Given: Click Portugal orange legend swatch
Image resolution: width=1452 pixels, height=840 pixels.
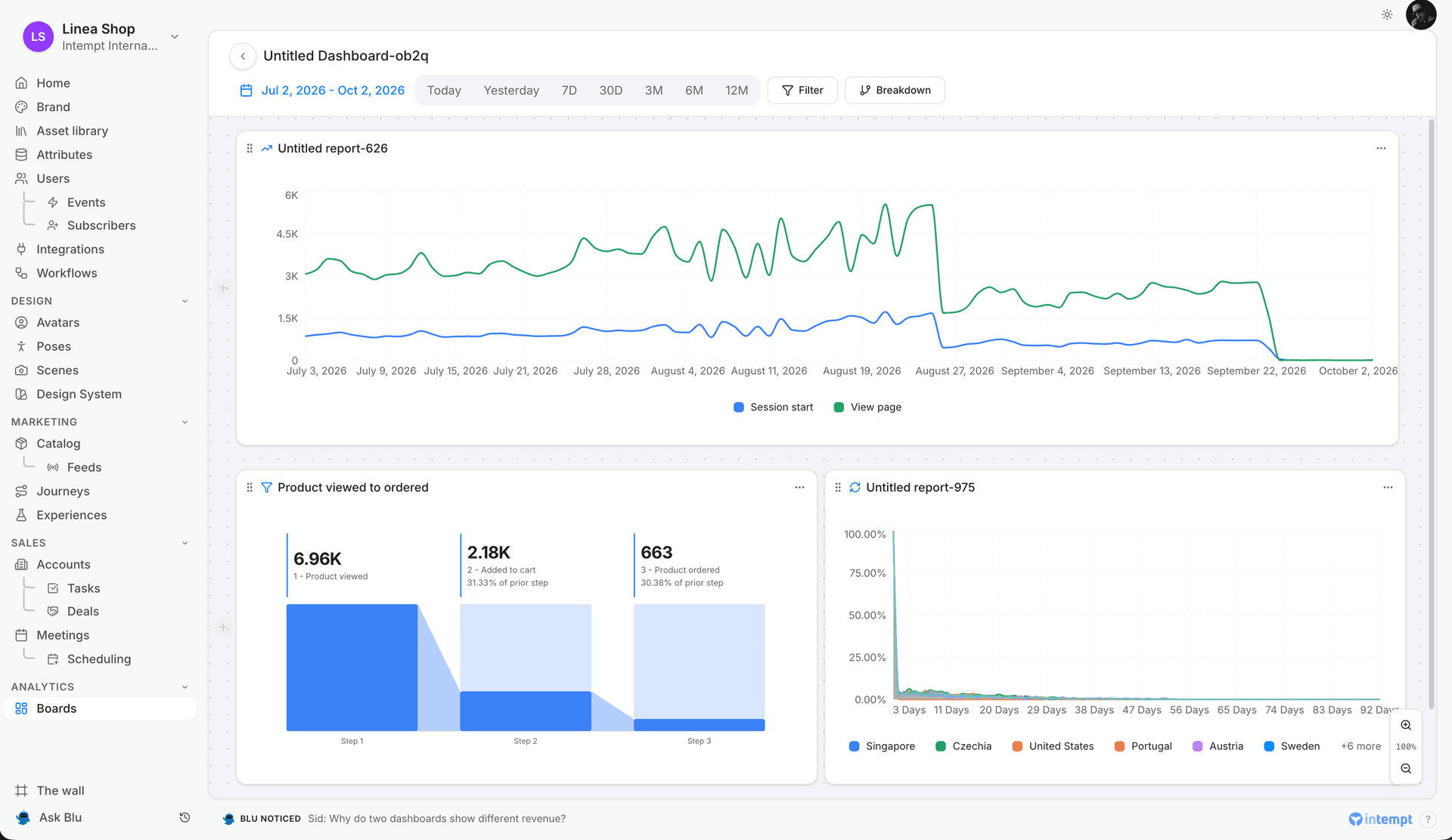Looking at the screenshot, I should click(1119, 746).
